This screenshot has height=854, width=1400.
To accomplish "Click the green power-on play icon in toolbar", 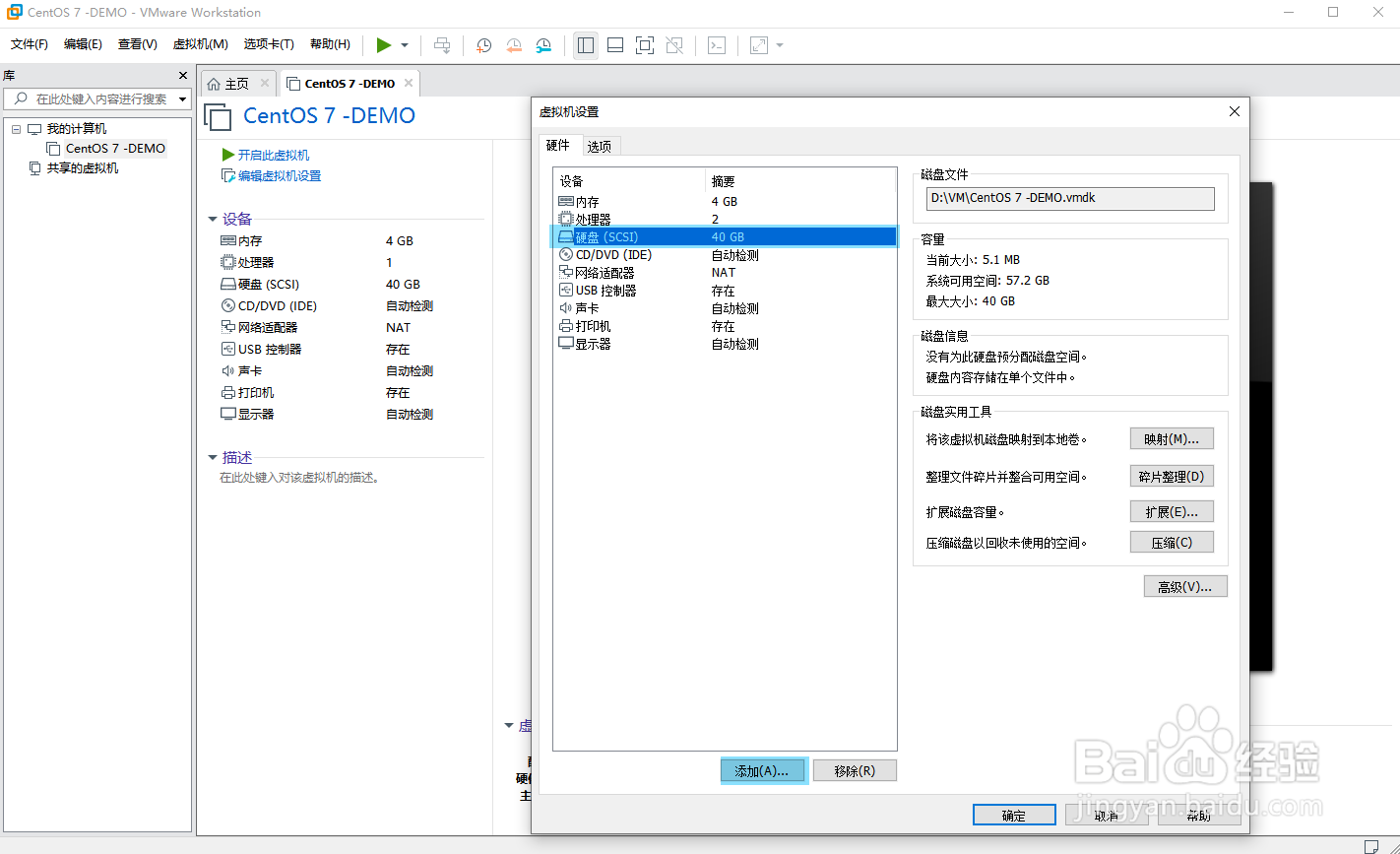I will coord(384,45).
